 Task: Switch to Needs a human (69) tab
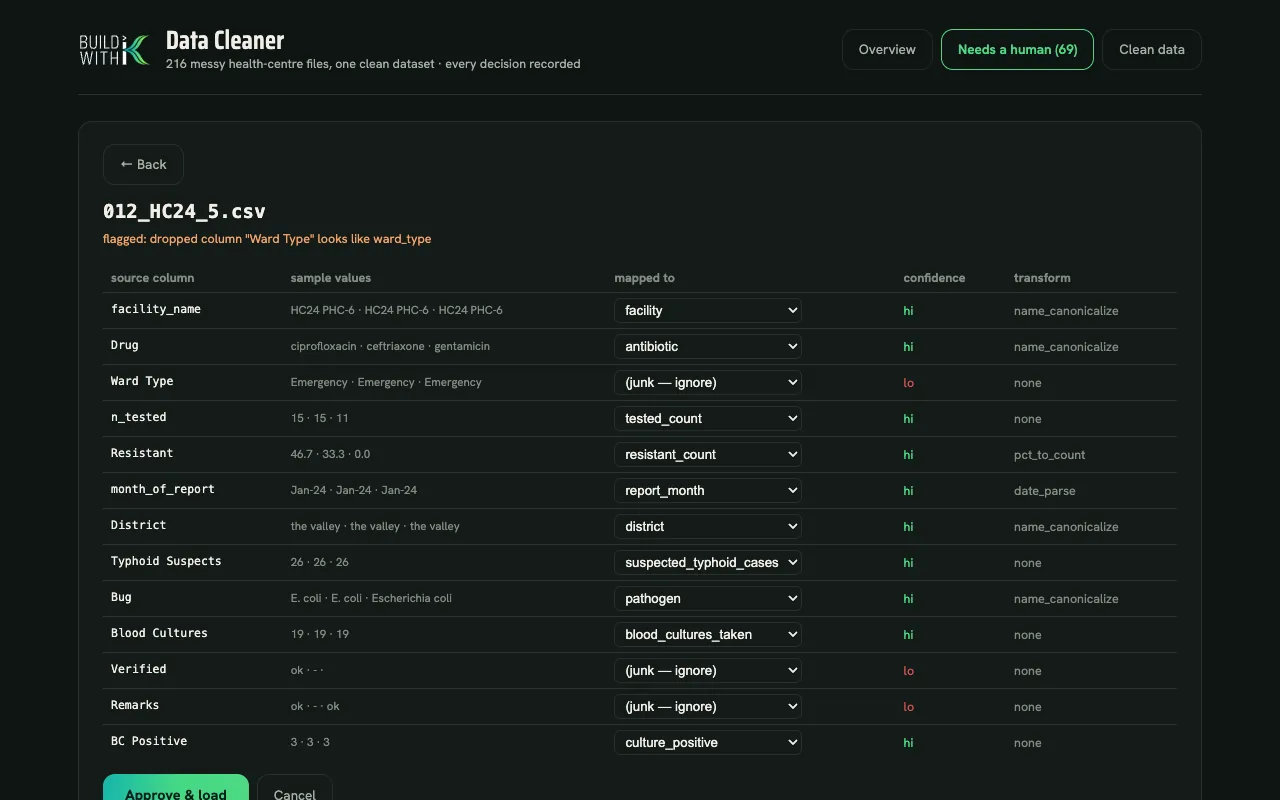click(x=1017, y=49)
